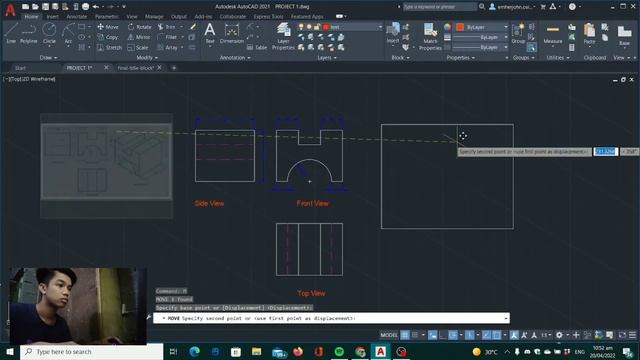Viewport: 640px width, 360px height.
Task: Click the Rotate tool
Action: click(140, 27)
